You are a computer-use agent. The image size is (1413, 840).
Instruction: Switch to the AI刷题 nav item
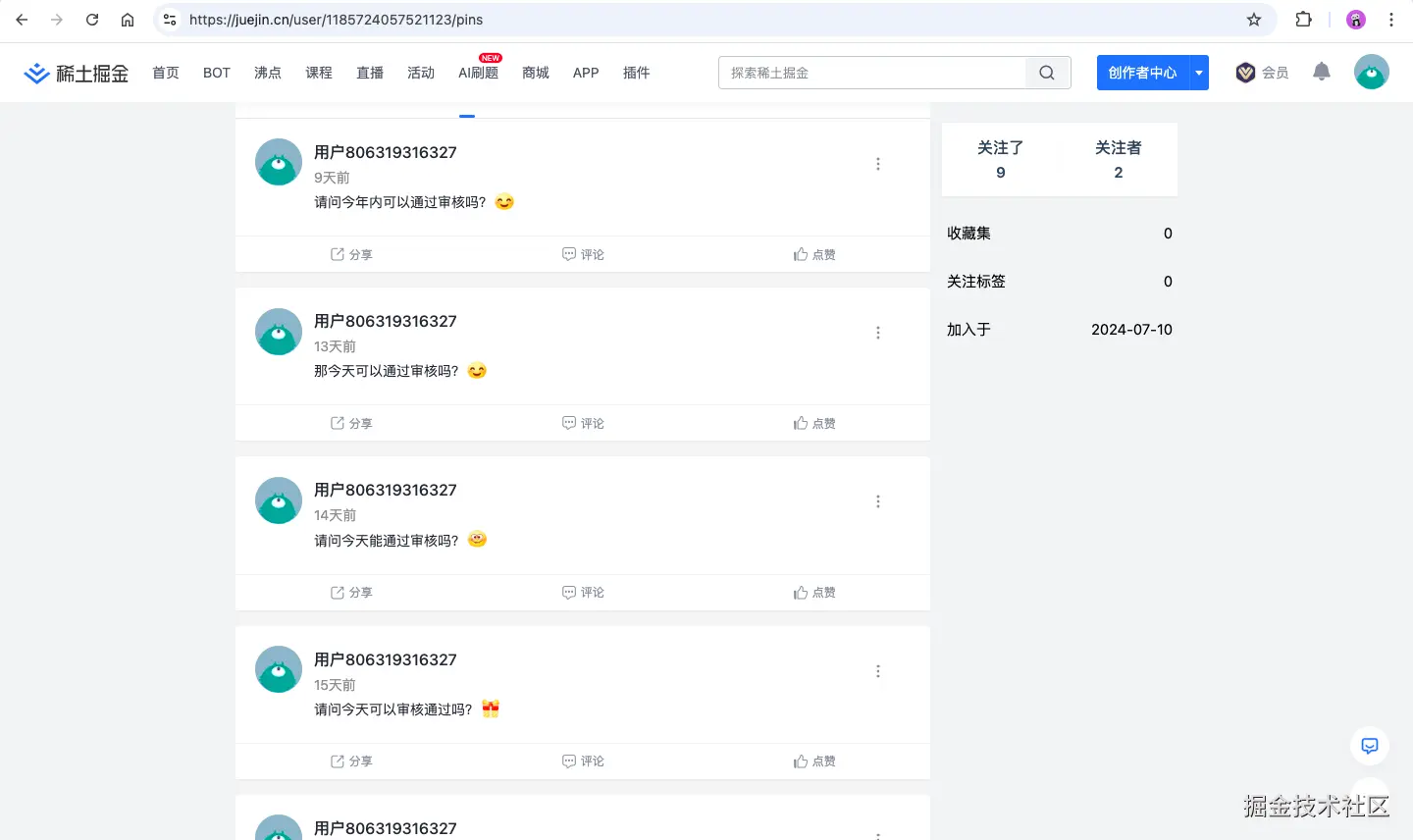click(x=478, y=73)
